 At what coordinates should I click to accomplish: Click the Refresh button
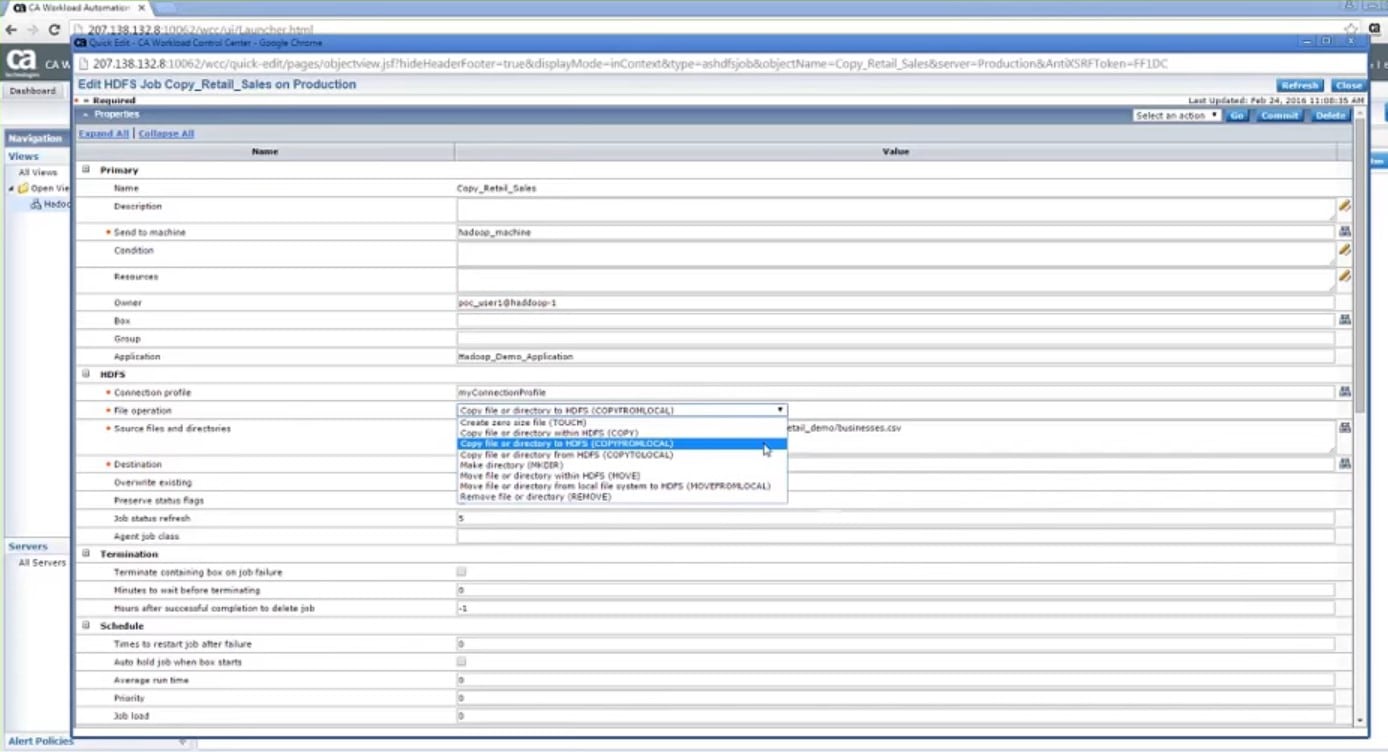tap(1299, 86)
